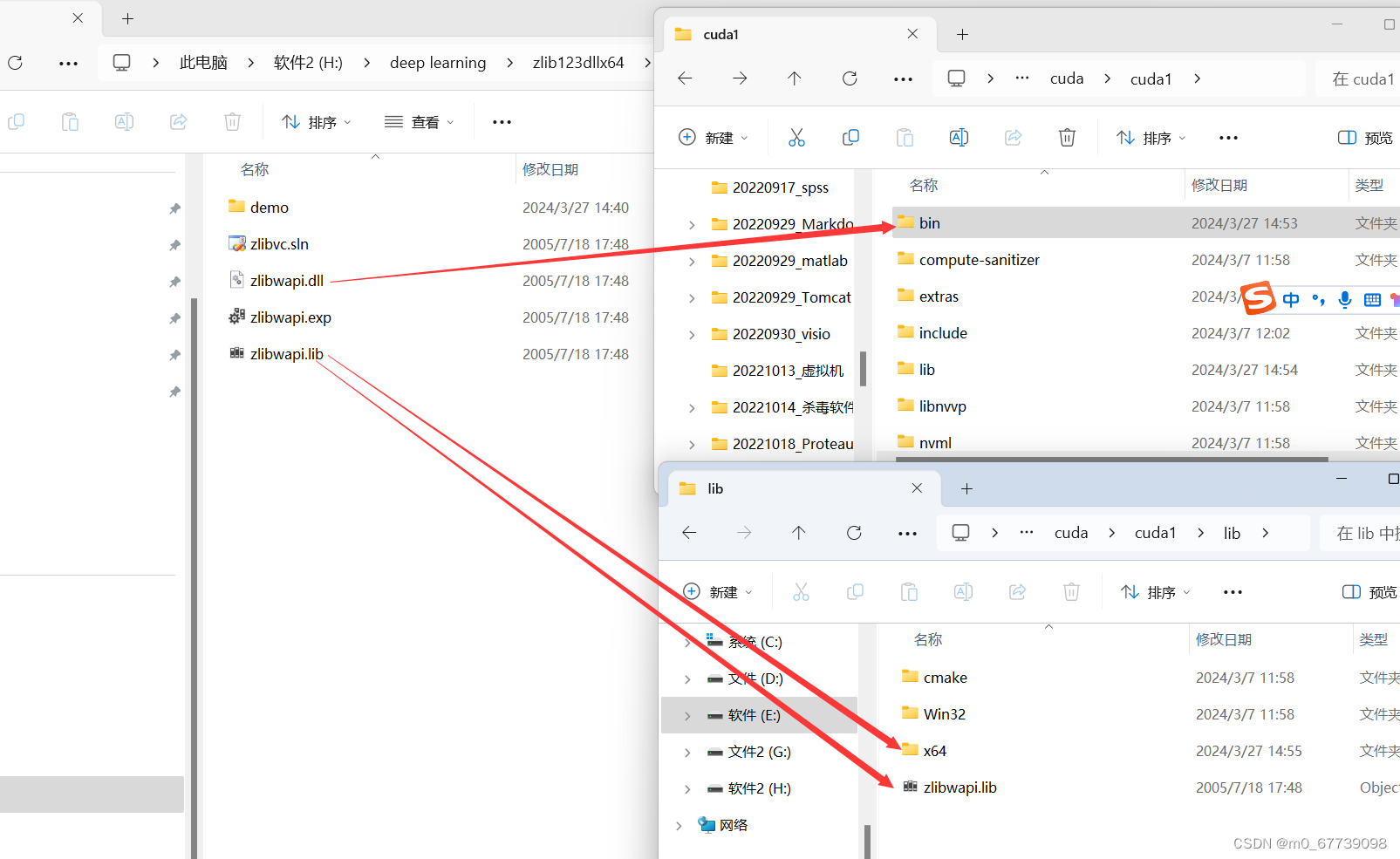Click the navigate-up arrow in the lib window

pos(798,532)
